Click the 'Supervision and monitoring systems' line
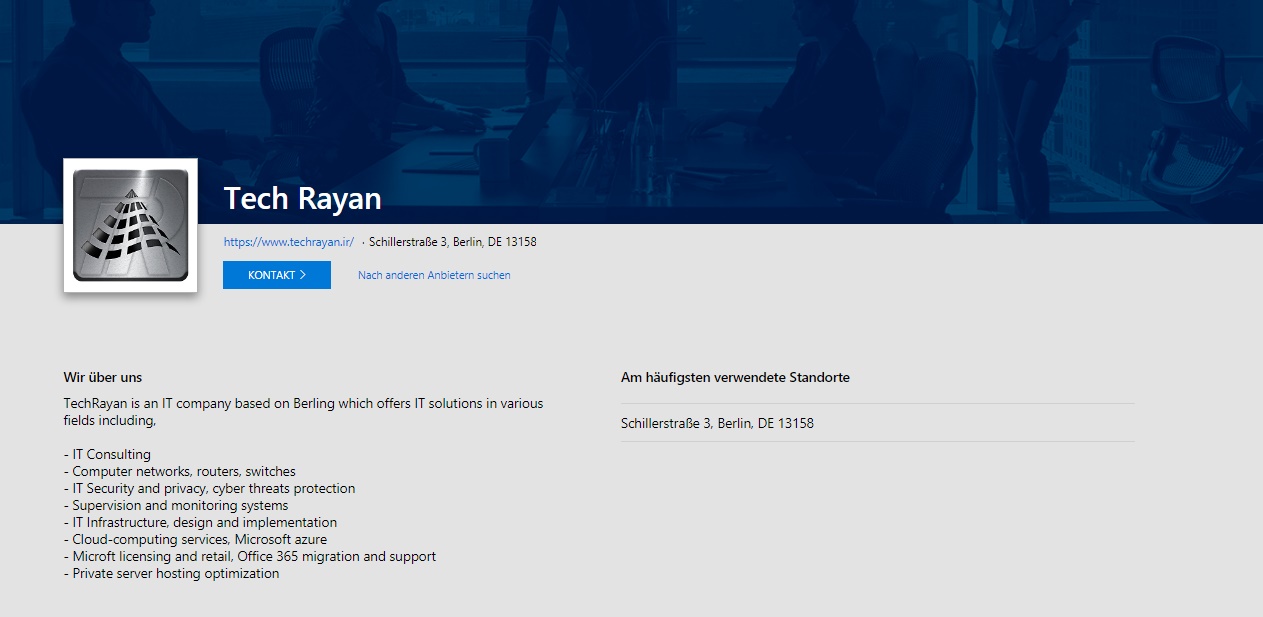1263x617 pixels. [176, 506]
